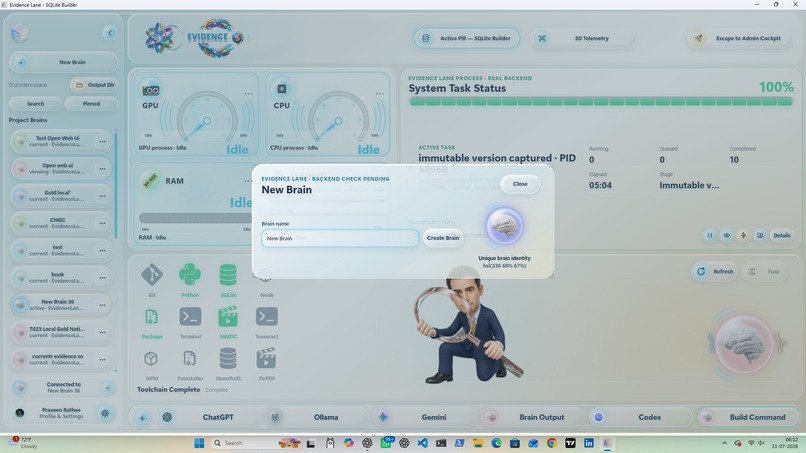
Task: Open LinkedIn from the taskbar
Action: 589,443
